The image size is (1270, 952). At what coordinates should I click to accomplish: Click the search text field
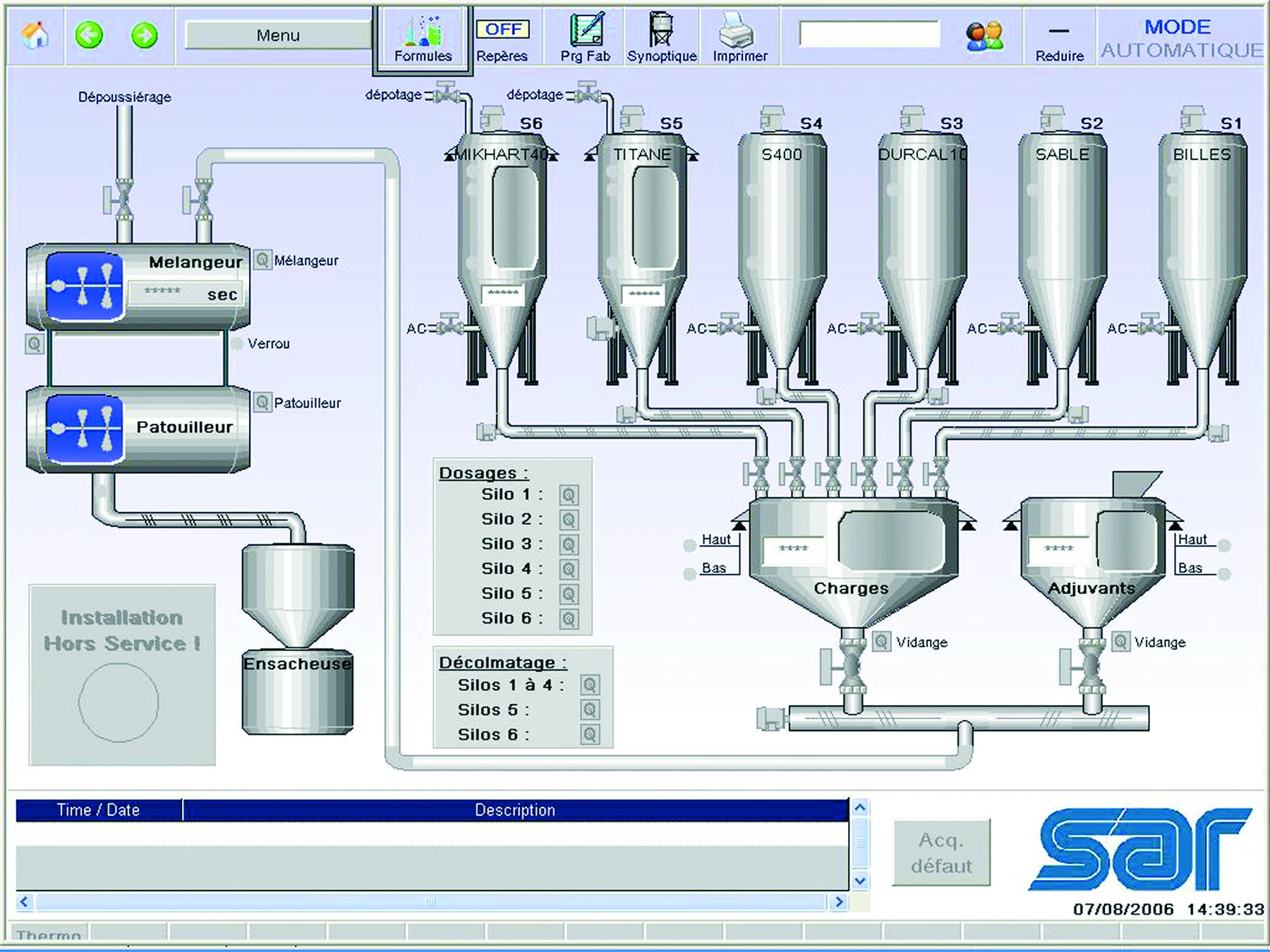tap(871, 32)
